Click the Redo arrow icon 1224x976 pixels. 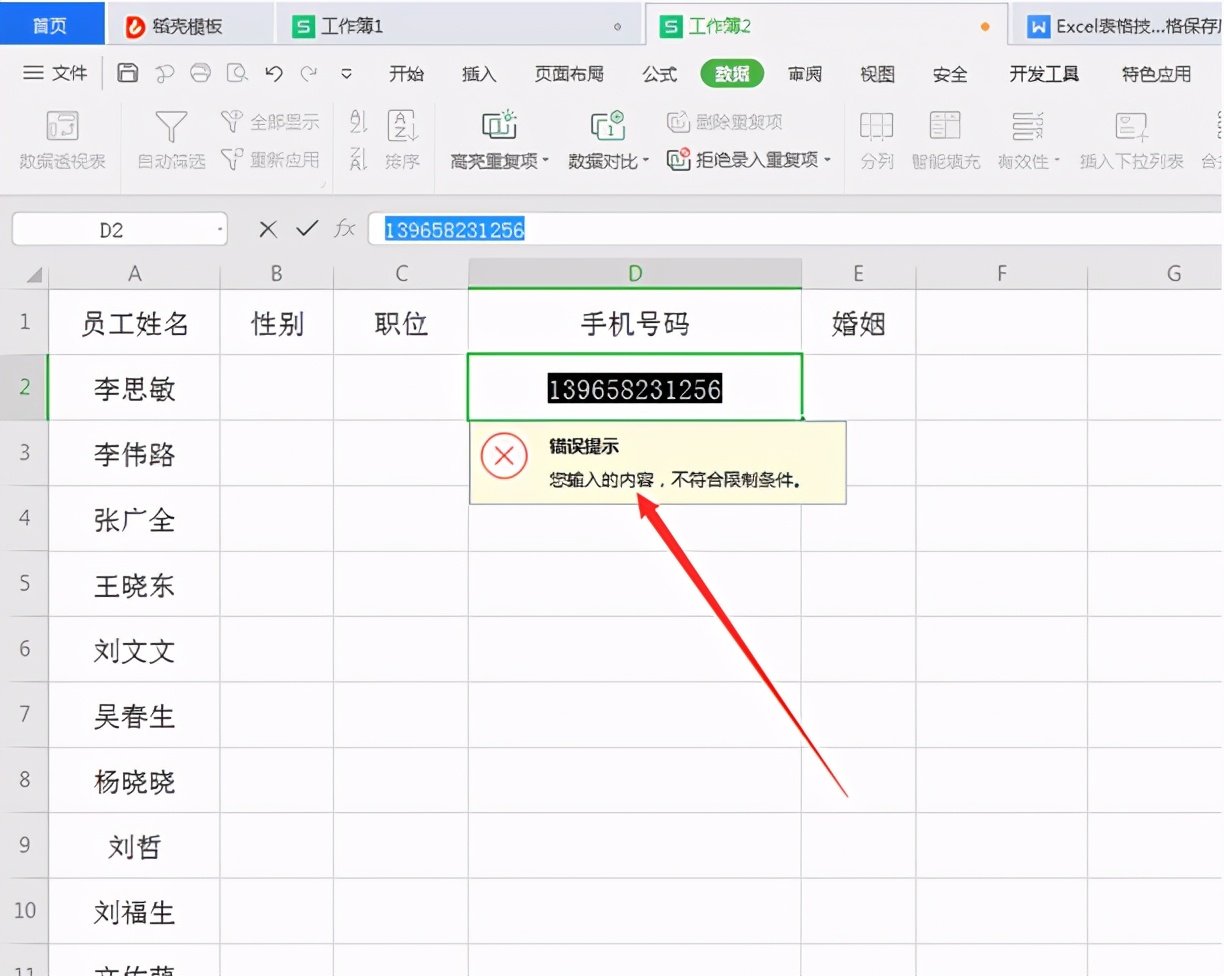tap(309, 73)
